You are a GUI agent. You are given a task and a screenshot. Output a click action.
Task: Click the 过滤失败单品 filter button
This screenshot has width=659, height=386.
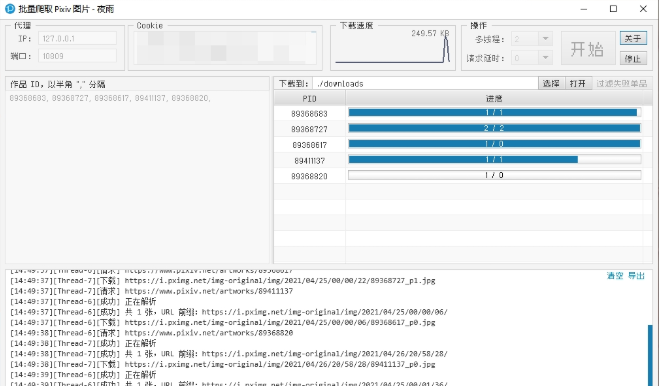[622, 83]
